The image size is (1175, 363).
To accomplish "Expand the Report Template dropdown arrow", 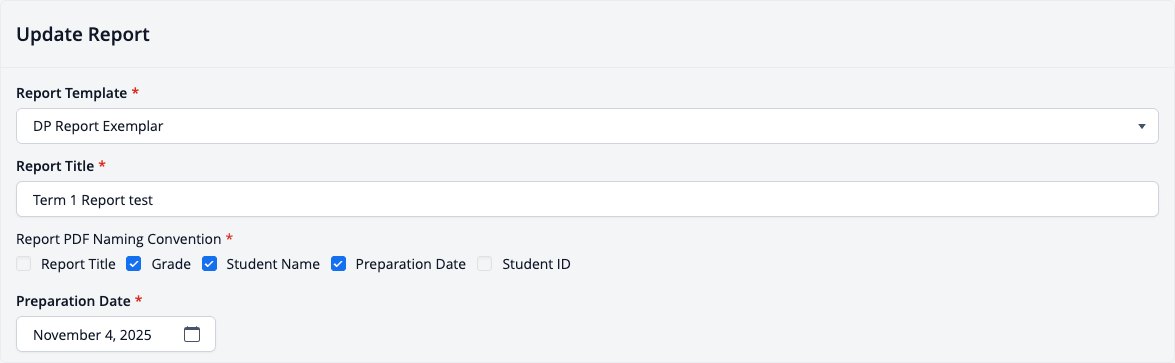I will (1141, 127).
